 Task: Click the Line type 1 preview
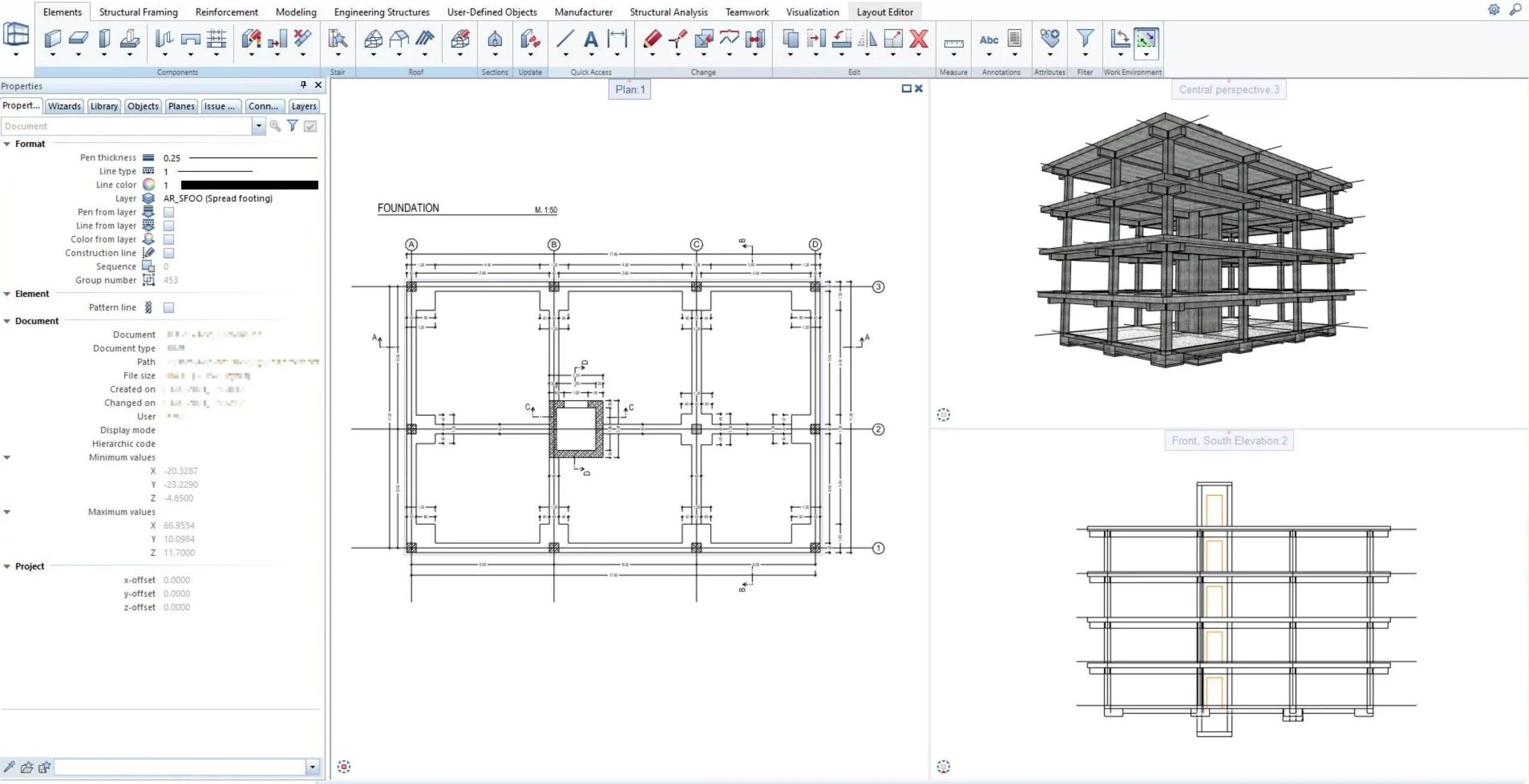[215, 171]
